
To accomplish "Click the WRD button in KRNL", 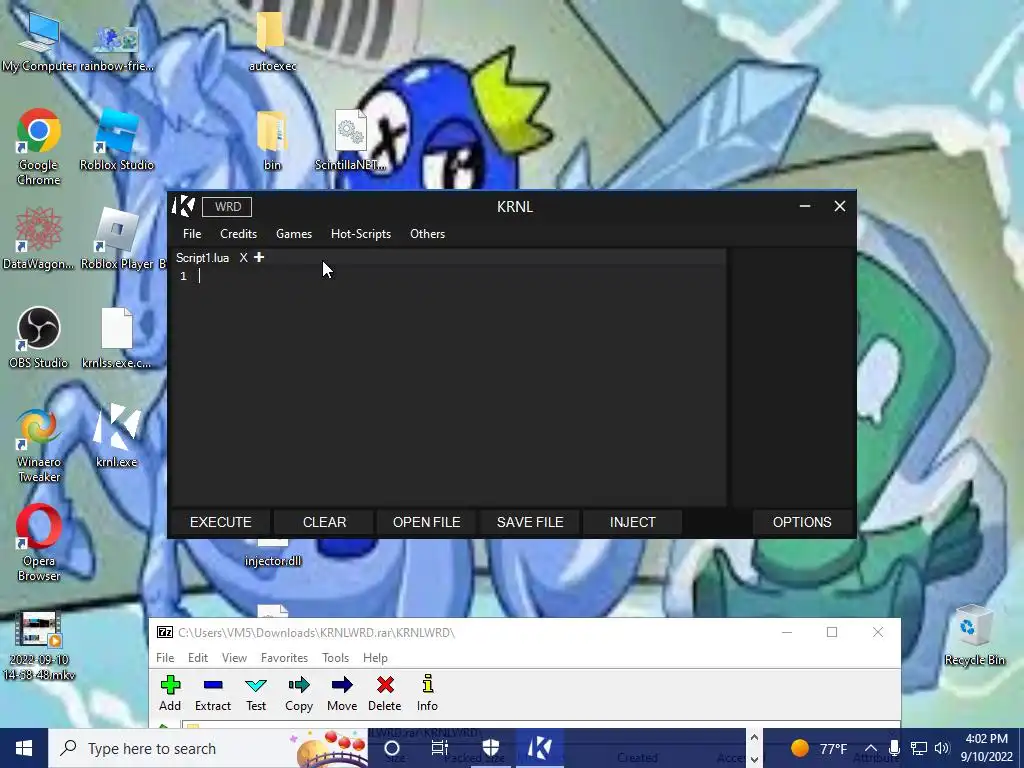I will pyautogui.click(x=227, y=206).
